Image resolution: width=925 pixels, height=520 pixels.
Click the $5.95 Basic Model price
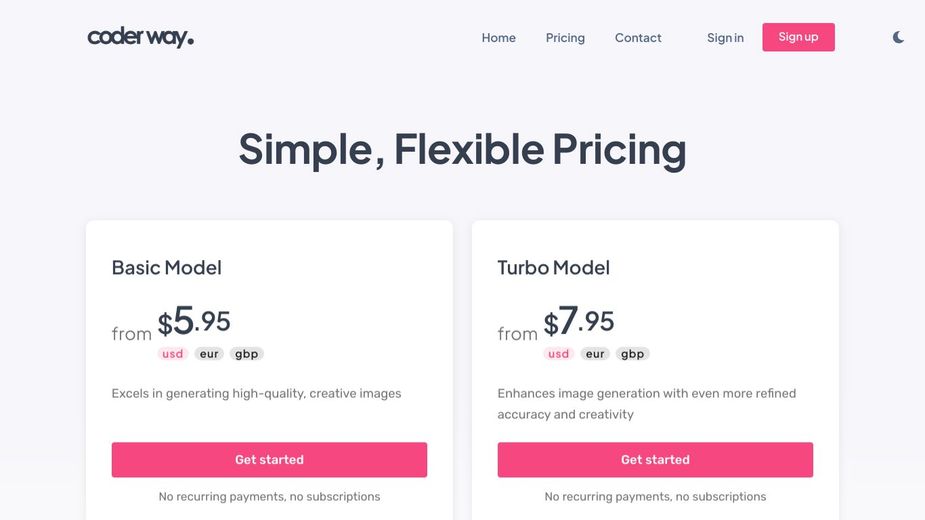[193, 321]
